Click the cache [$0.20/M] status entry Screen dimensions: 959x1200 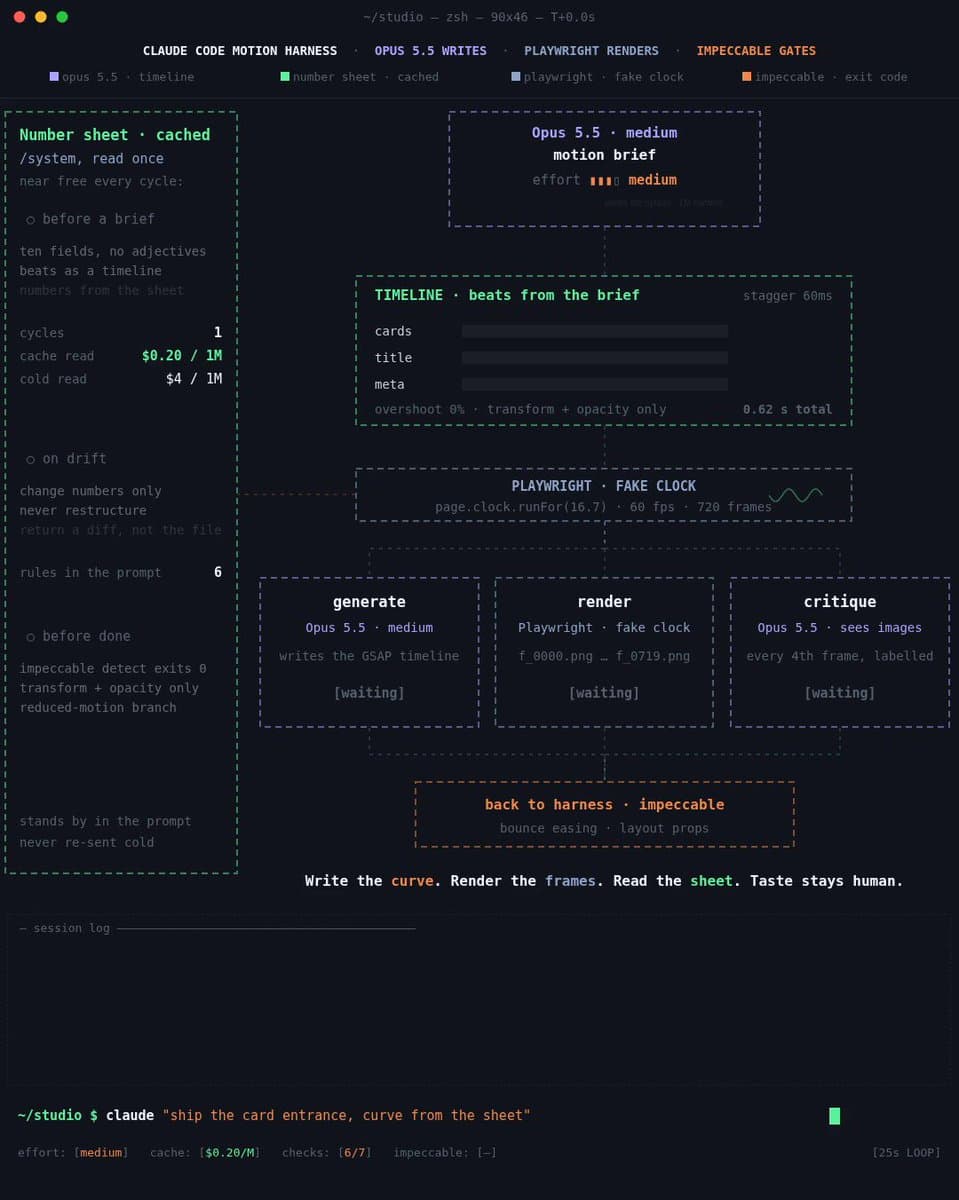[205, 1152]
